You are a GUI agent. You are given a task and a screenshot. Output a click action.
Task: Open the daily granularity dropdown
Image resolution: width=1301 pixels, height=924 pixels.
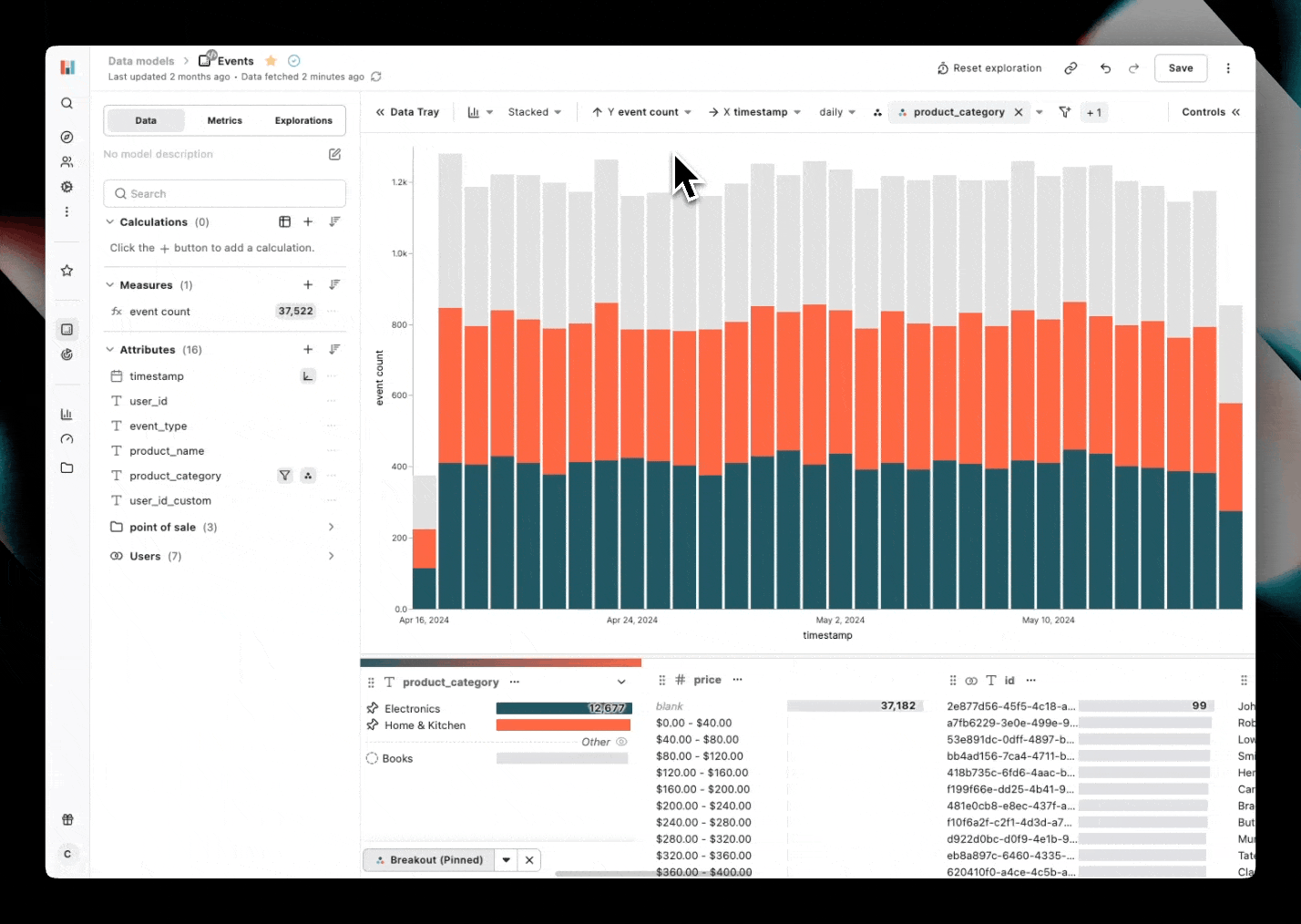click(x=837, y=112)
